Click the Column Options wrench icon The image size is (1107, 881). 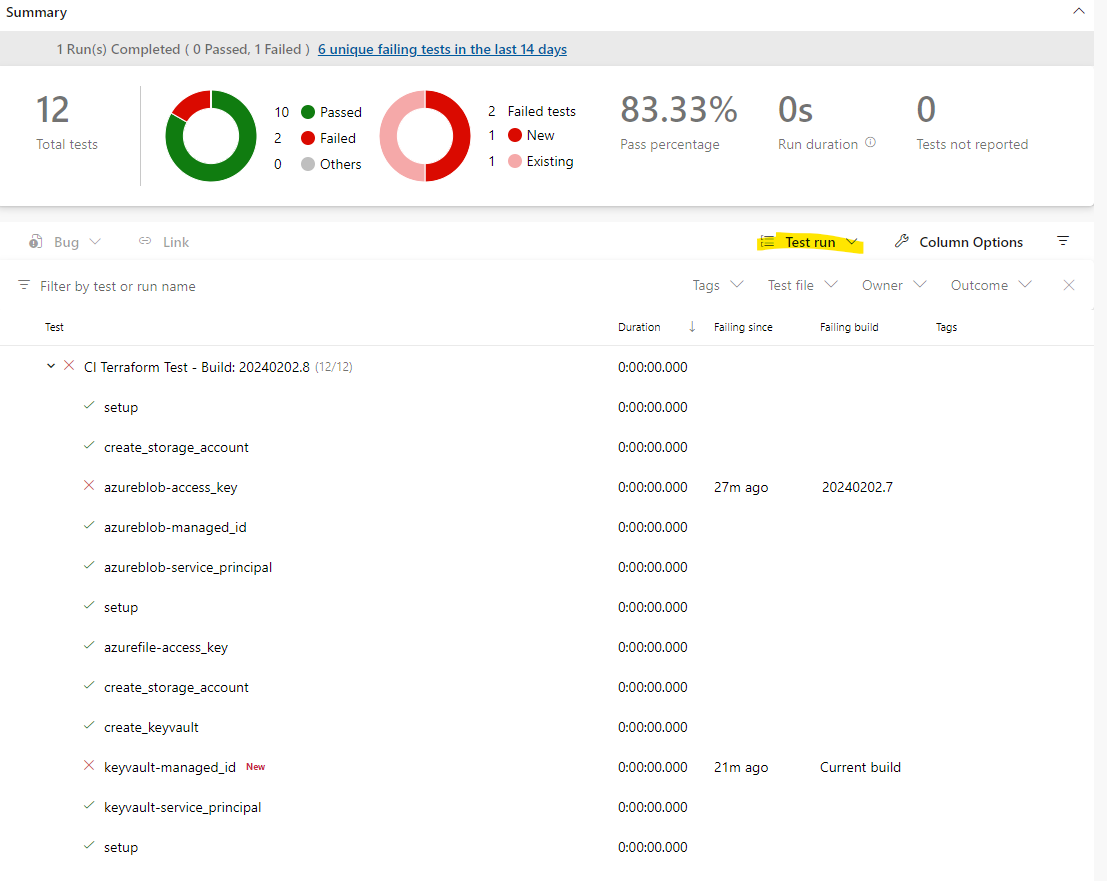902,241
